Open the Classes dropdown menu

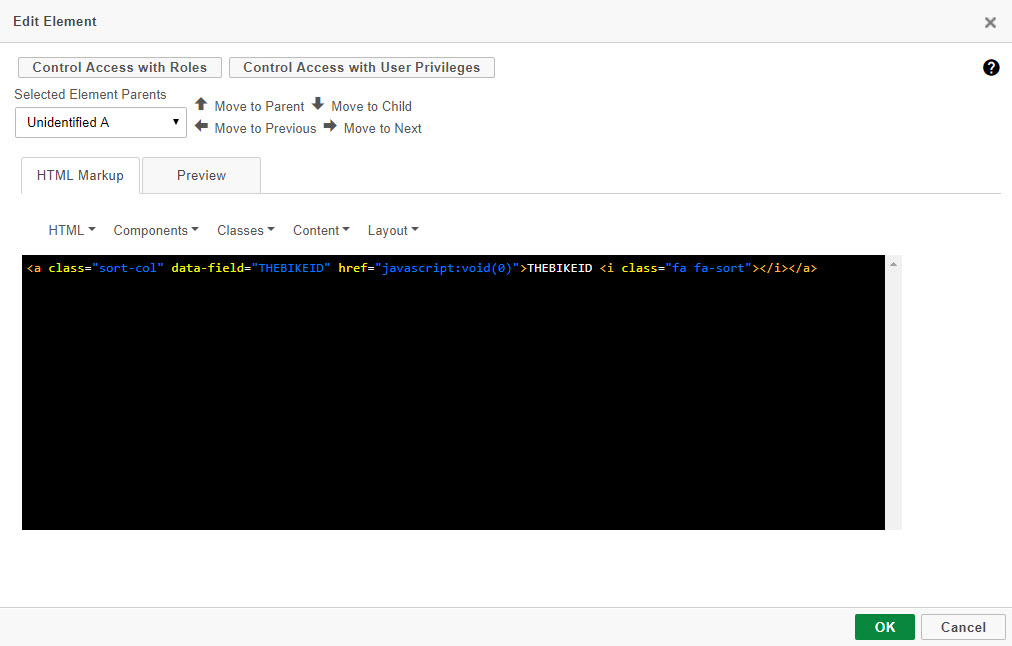[x=246, y=230]
